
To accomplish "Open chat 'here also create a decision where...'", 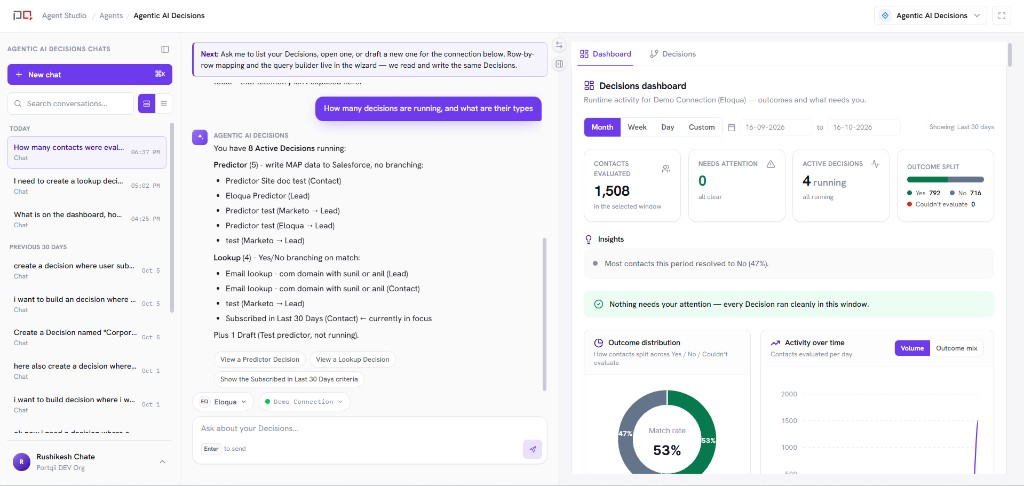I will click(87, 371).
